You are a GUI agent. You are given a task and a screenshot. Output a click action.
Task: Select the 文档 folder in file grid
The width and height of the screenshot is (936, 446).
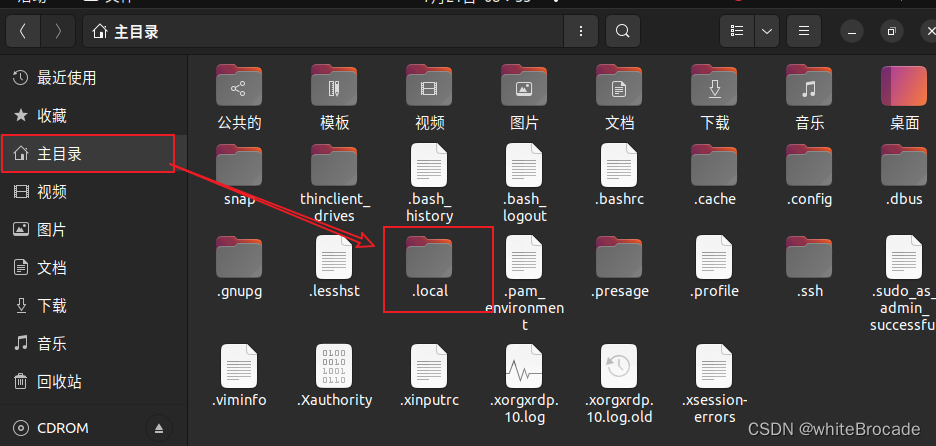click(x=619, y=85)
